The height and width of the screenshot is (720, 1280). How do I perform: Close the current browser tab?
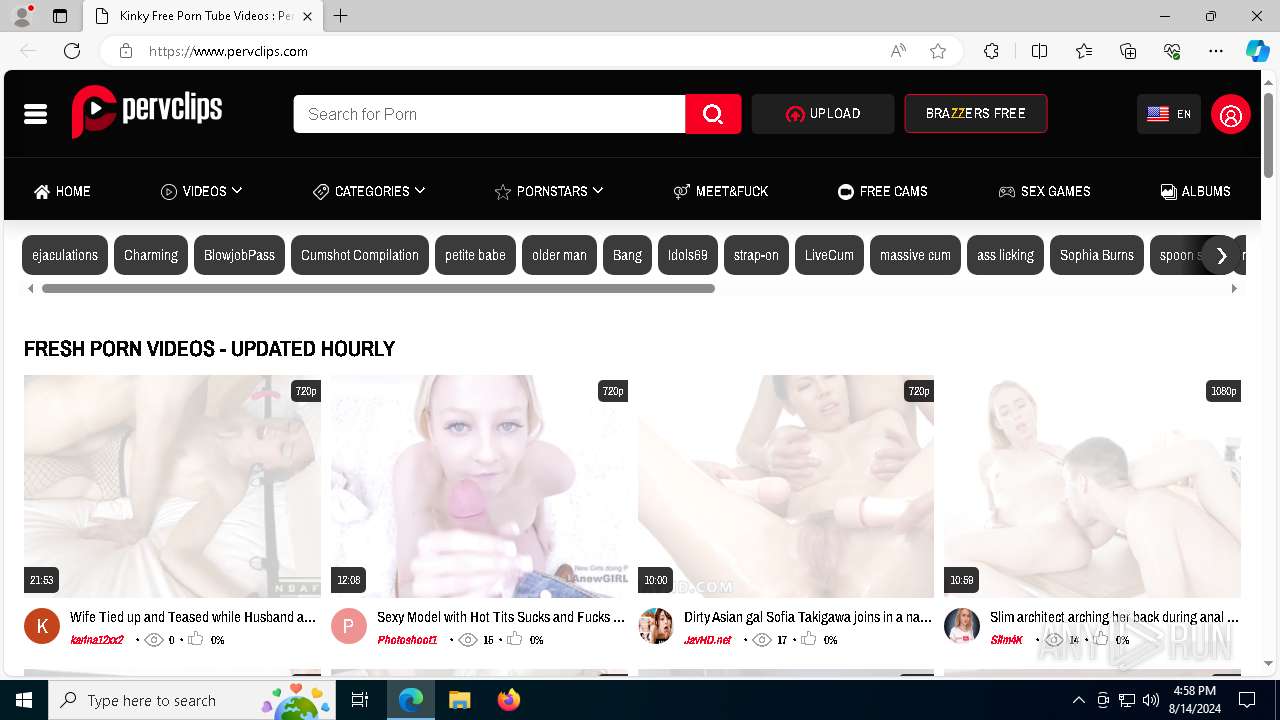click(308, 16)
